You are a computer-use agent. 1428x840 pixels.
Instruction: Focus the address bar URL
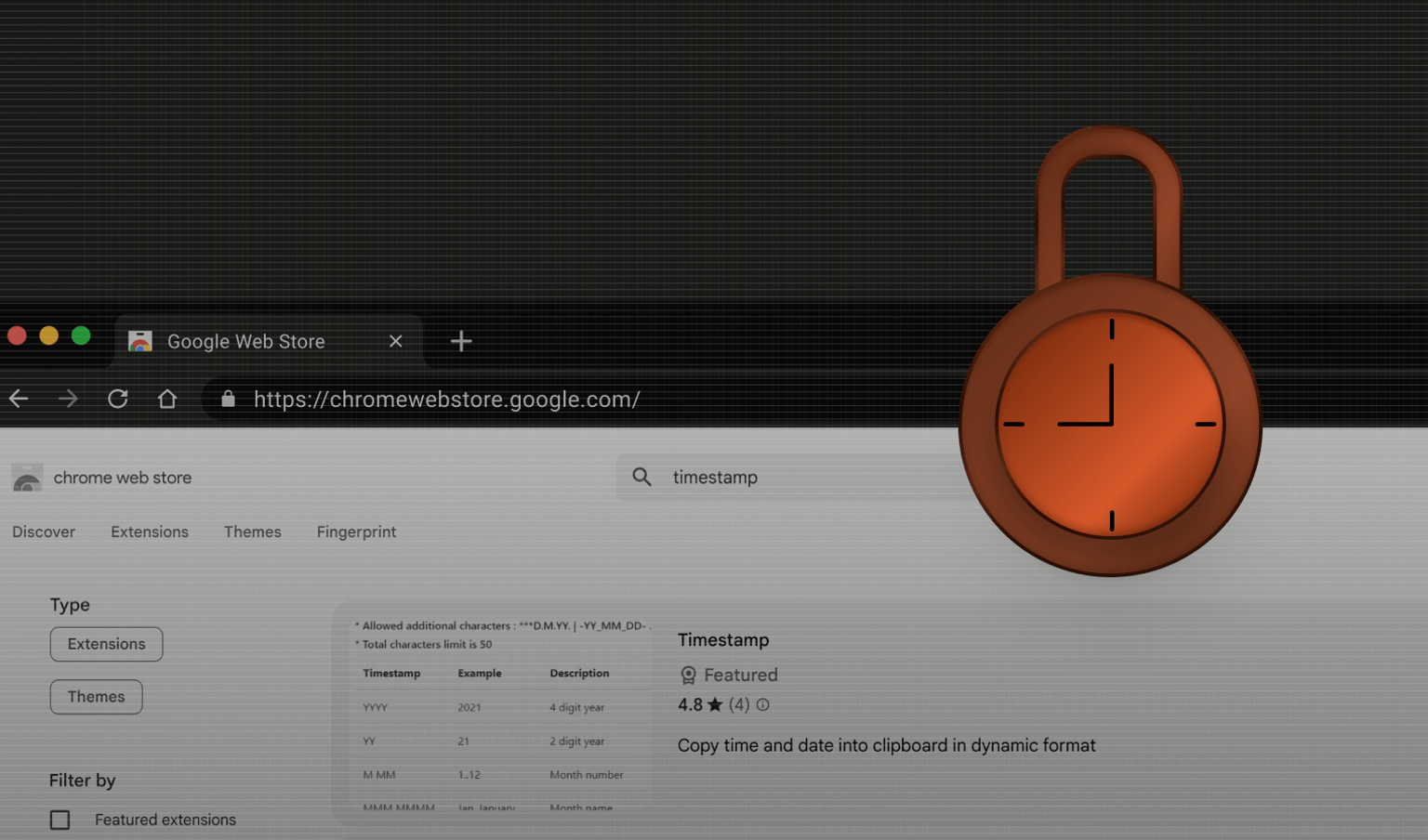pos(446,399)
